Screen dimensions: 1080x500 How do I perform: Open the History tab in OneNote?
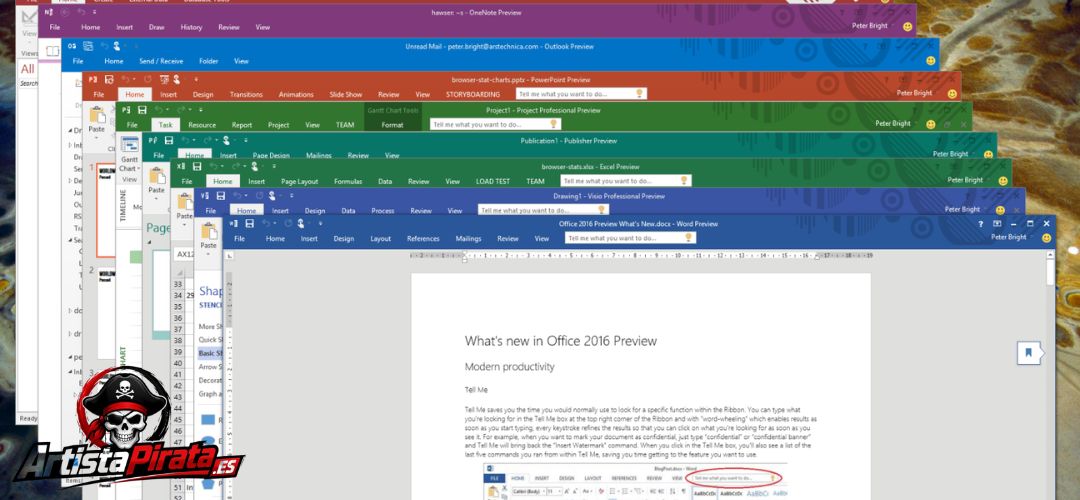click(x=191, y=28)
